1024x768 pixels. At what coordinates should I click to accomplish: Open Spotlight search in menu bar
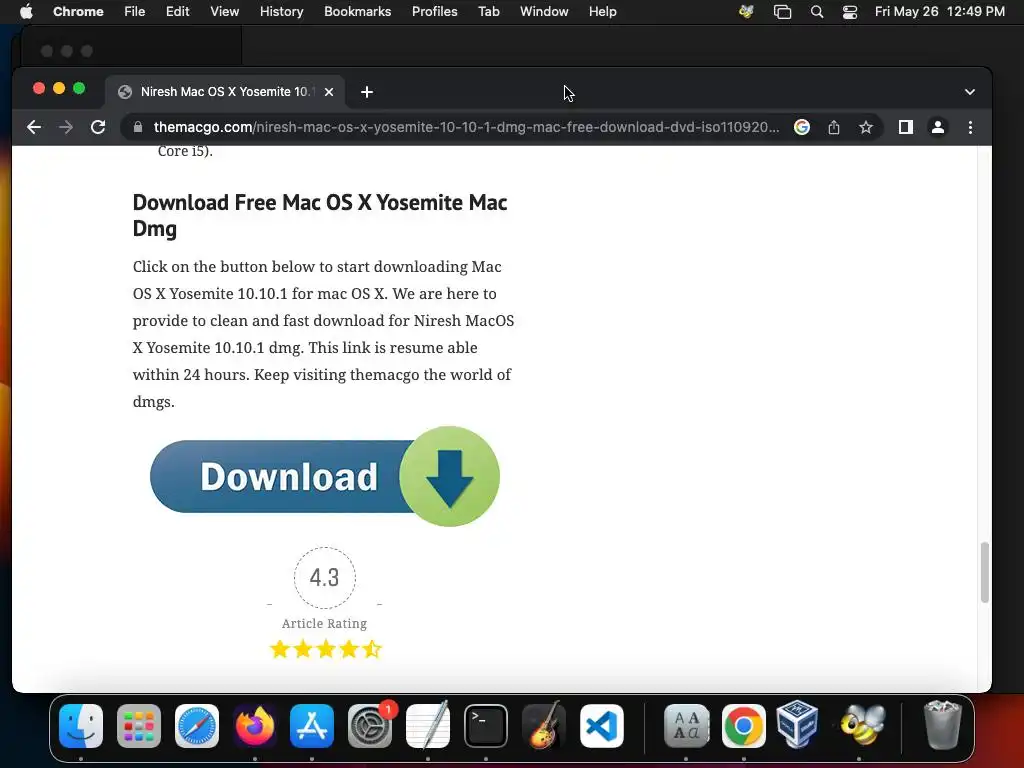tap(817, 12)
